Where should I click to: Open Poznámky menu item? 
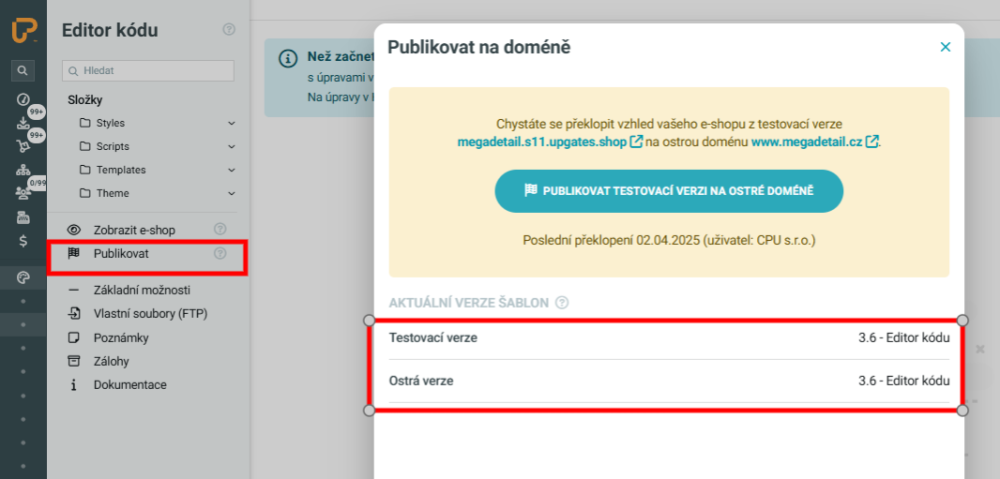[x=121, y=337]
